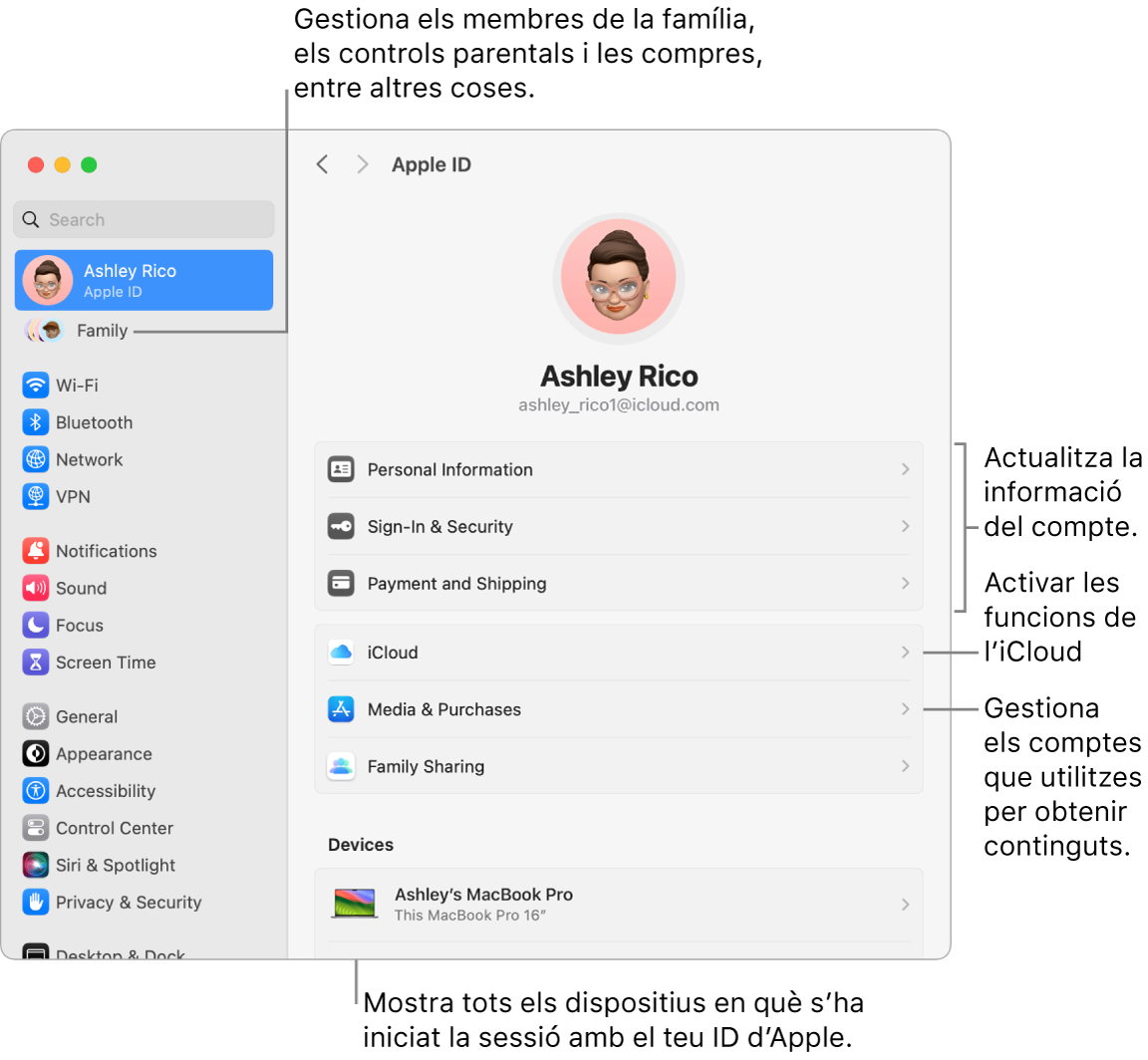Select Accessibility label in sidebar
Screen dimensions: 1148x1060
107,791
